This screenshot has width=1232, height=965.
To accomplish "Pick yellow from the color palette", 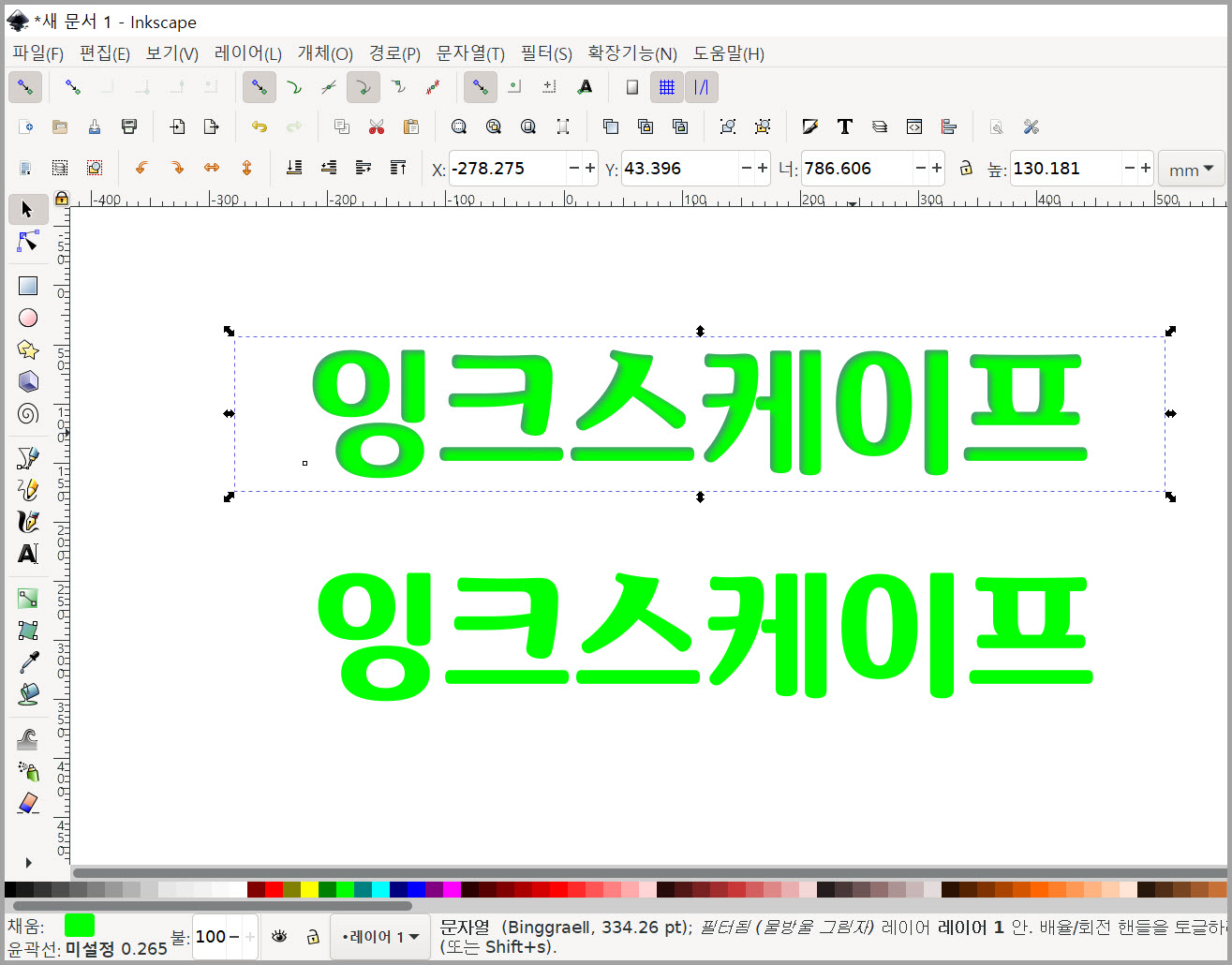I will (309, 889).
